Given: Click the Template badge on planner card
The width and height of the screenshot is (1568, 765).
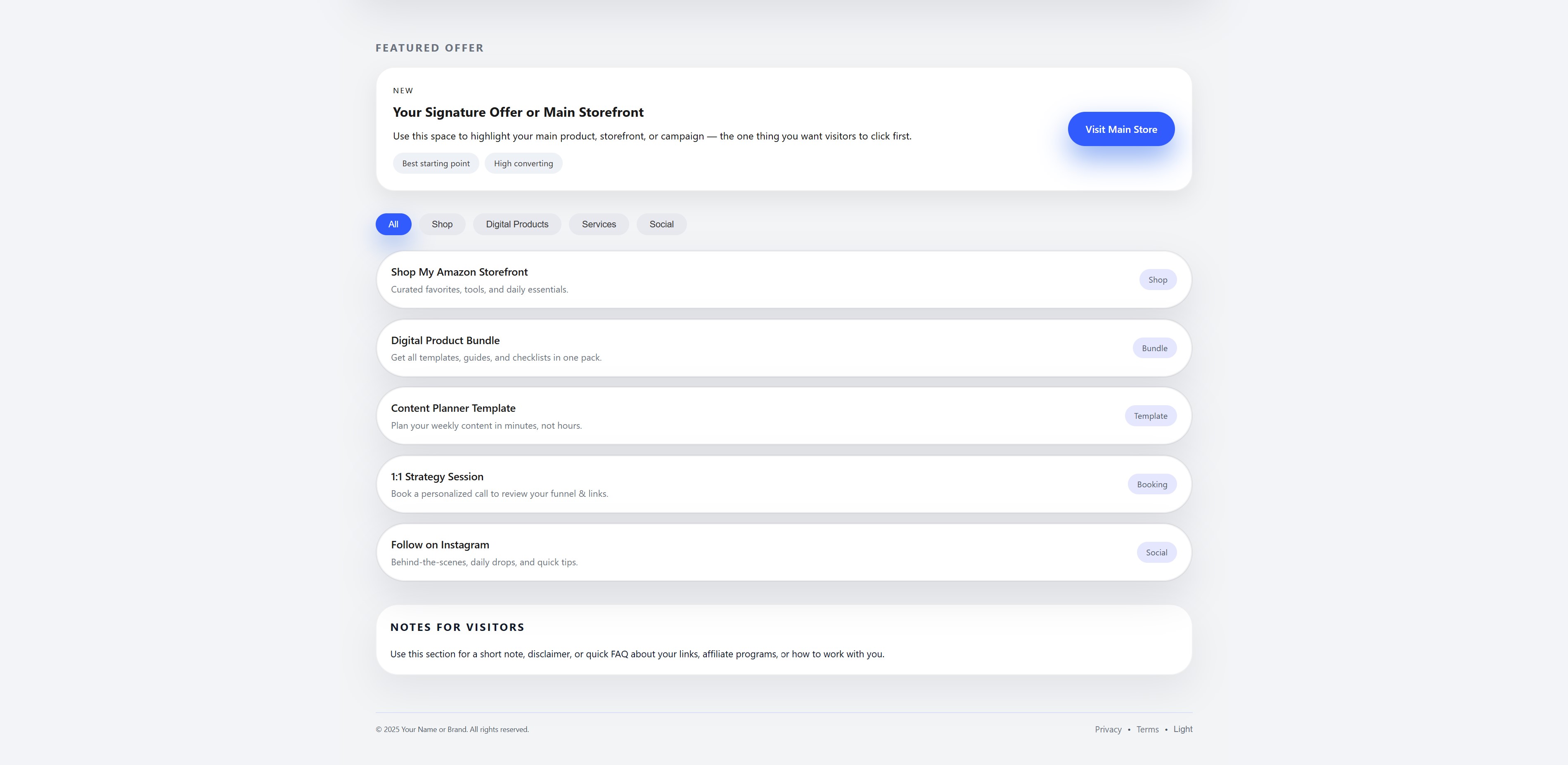Looking at the screenshot, I should tap(1151, 416).
